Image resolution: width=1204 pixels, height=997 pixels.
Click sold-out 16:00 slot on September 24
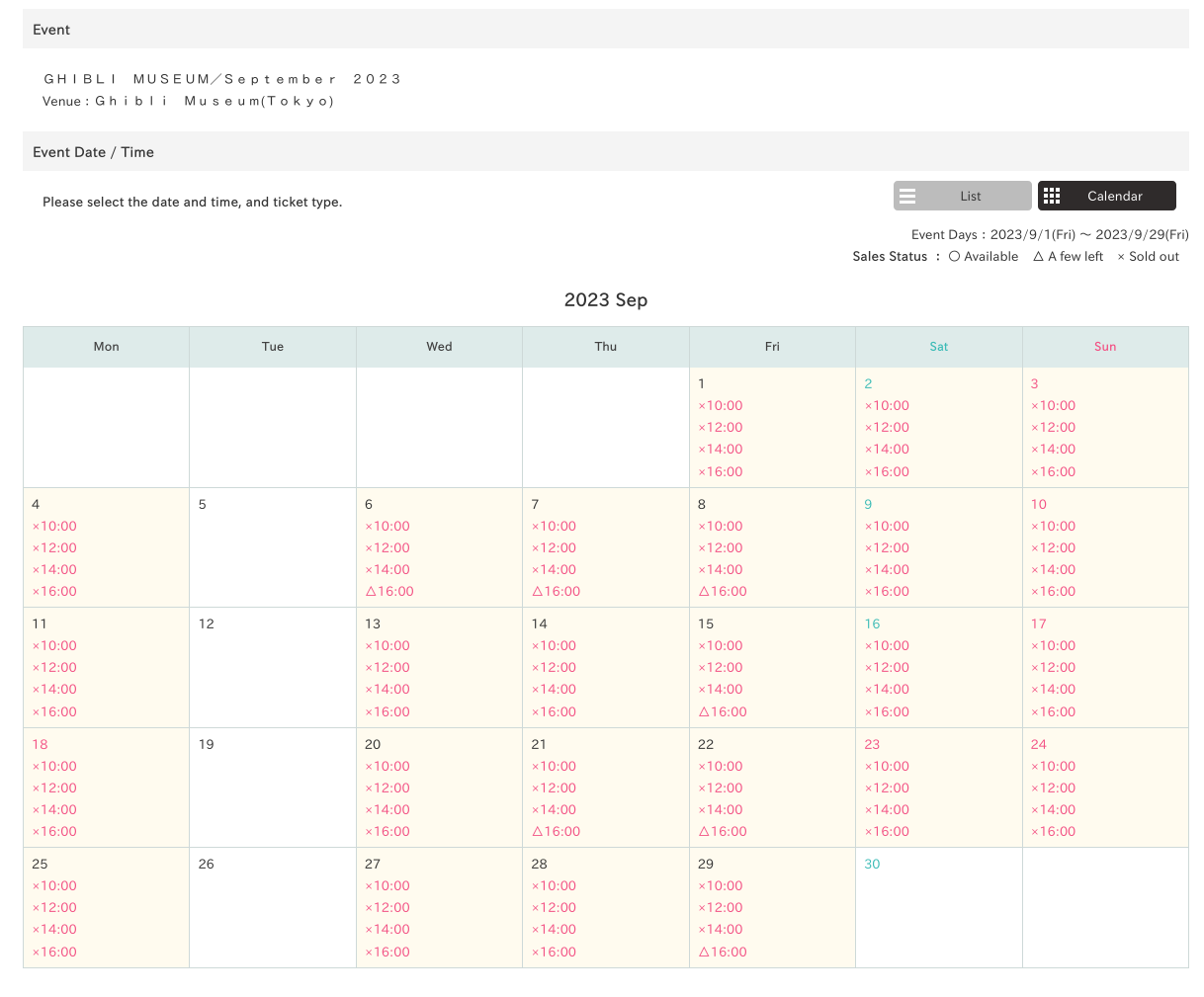coord(1054,831)
